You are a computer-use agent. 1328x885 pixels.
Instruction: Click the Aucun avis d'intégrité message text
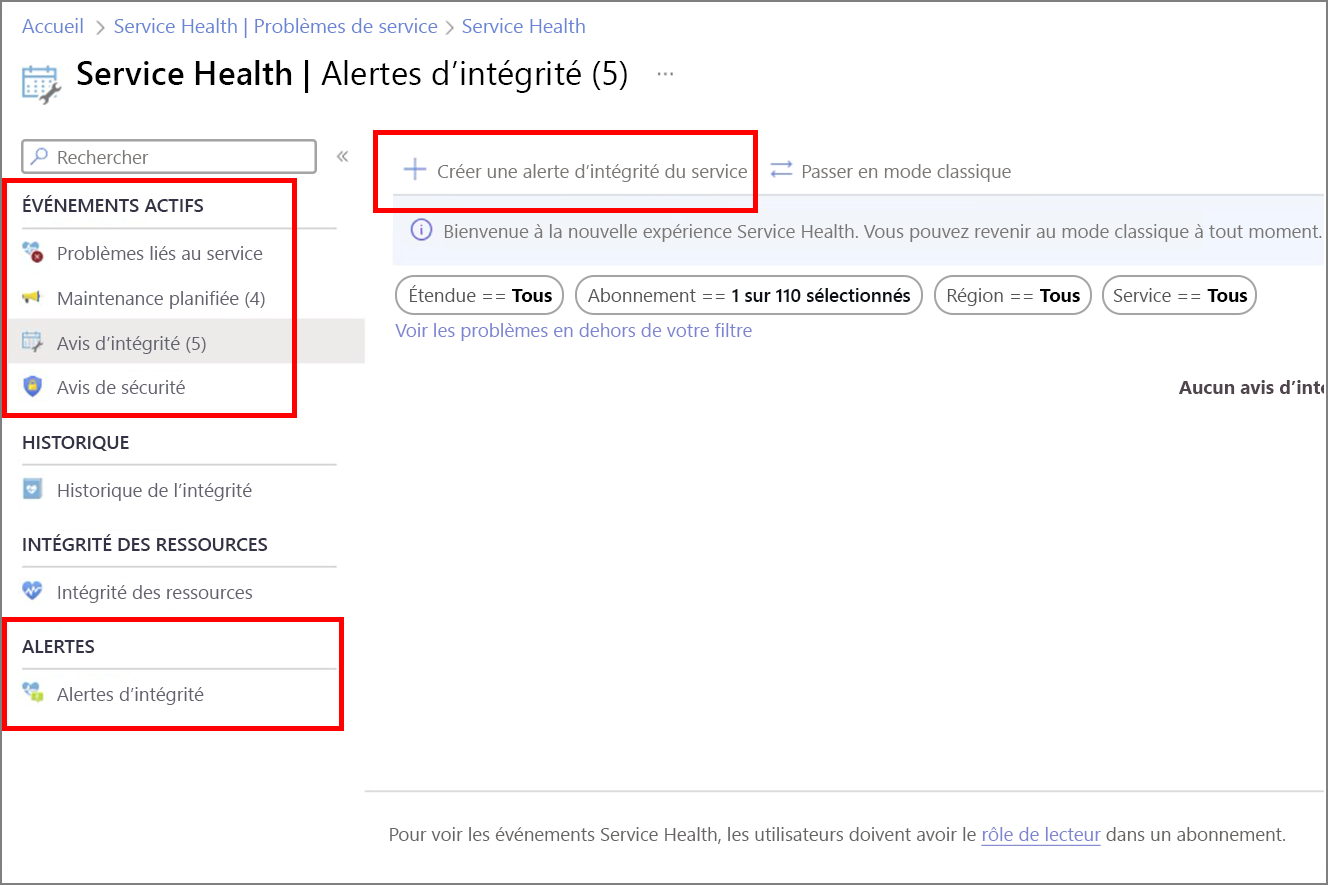coord(1252,388)
